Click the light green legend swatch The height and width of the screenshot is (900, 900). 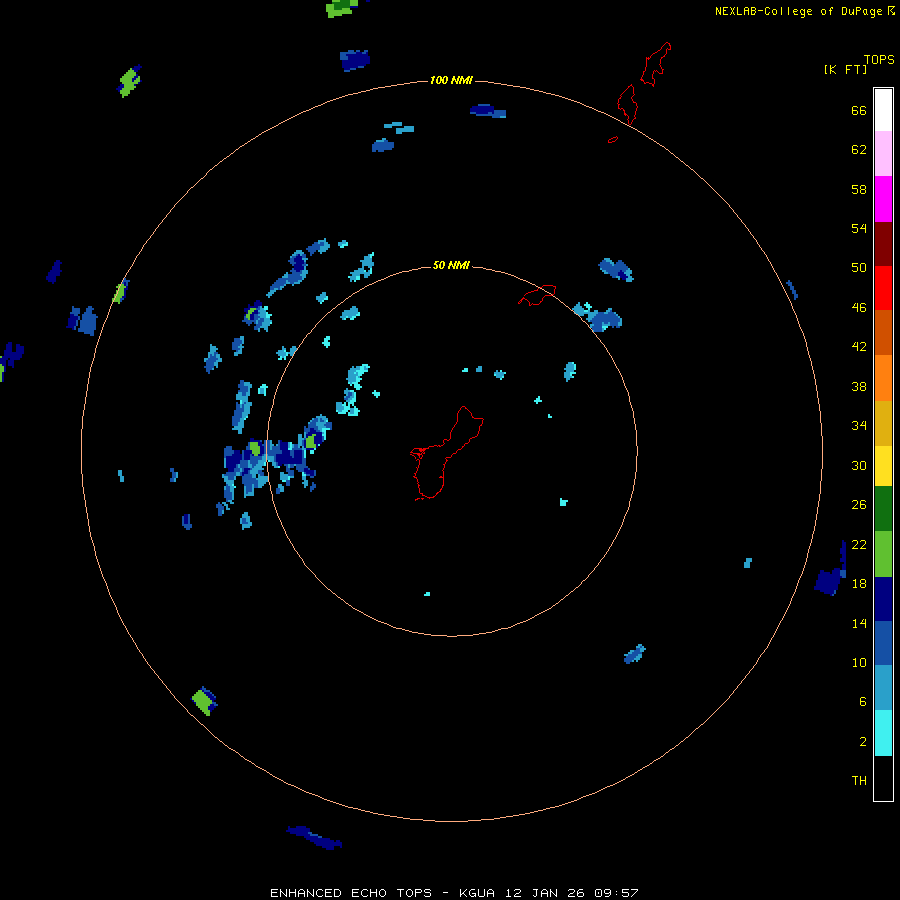point(883,554)
